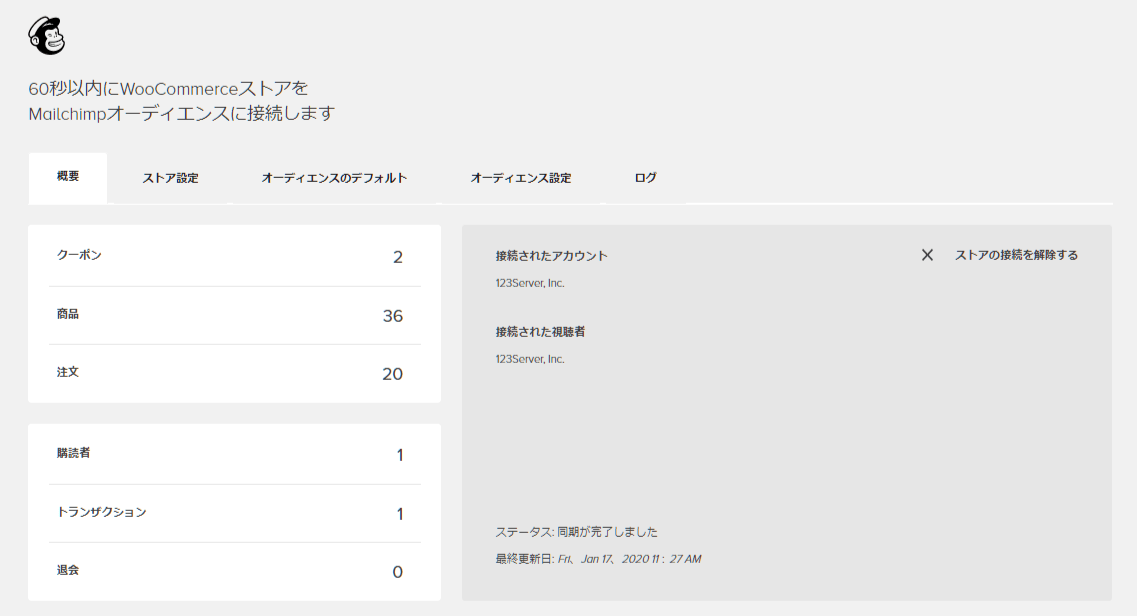Screen dimensions: 1137x616
Task: Select the トランザクション row label
Action: pos(102,512)
